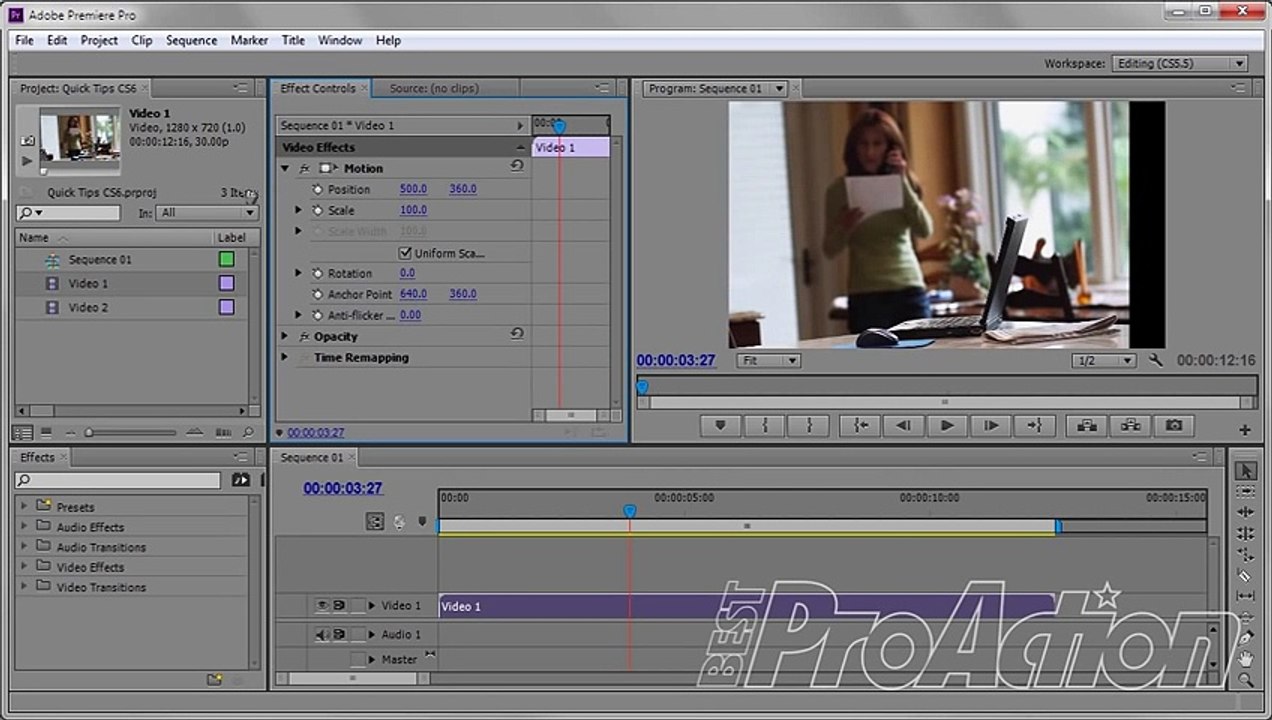Play the program sequence
Viewport: 1272px width, 720px height.
coord(946,426)
